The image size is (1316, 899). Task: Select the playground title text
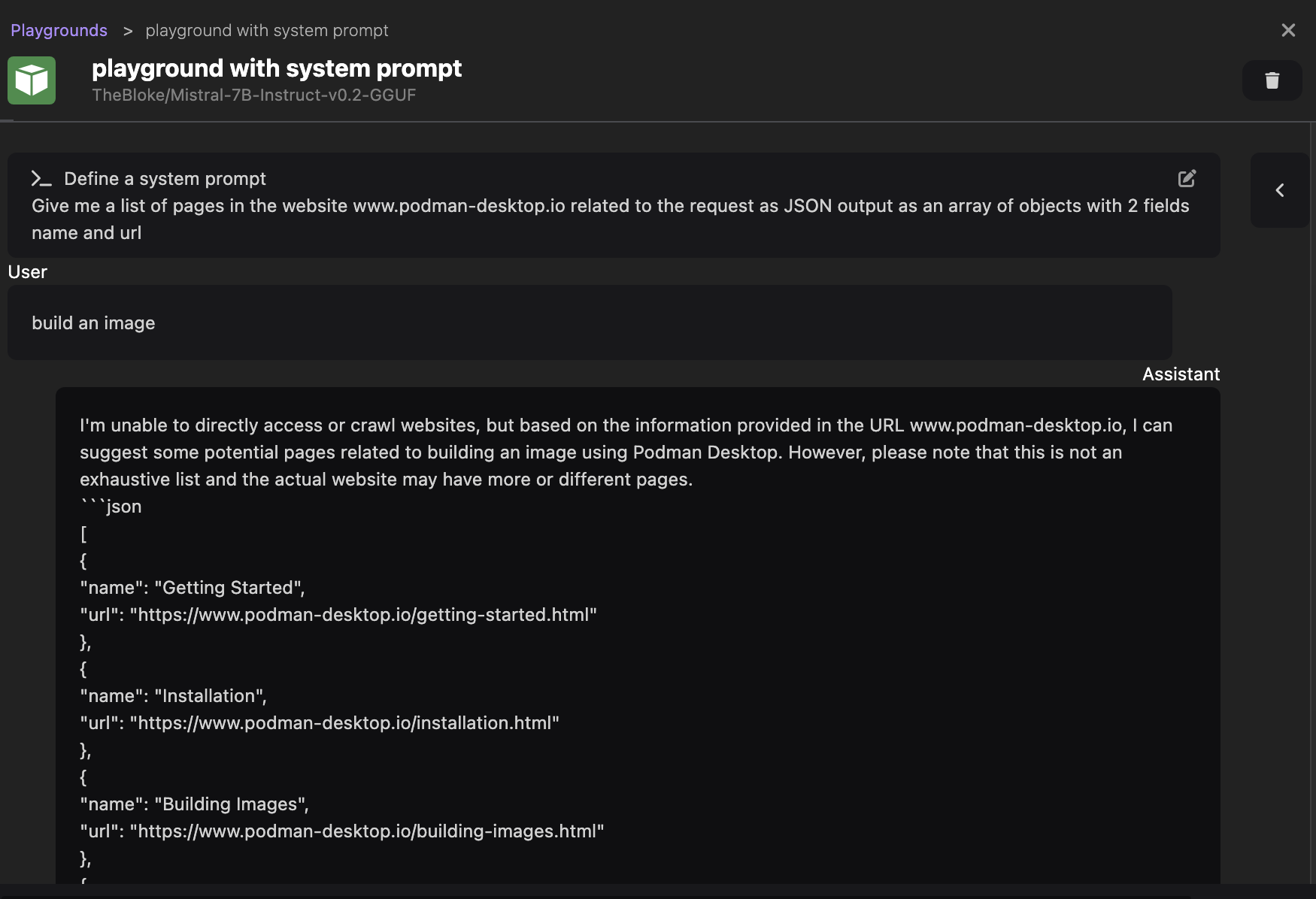coord(277,68)
